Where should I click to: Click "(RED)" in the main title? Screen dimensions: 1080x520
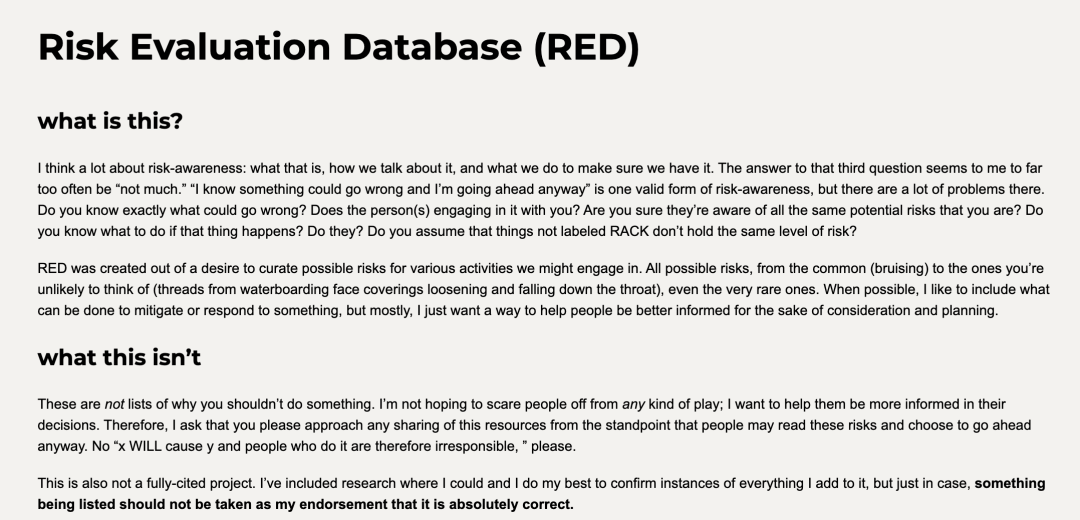[585, 47]
